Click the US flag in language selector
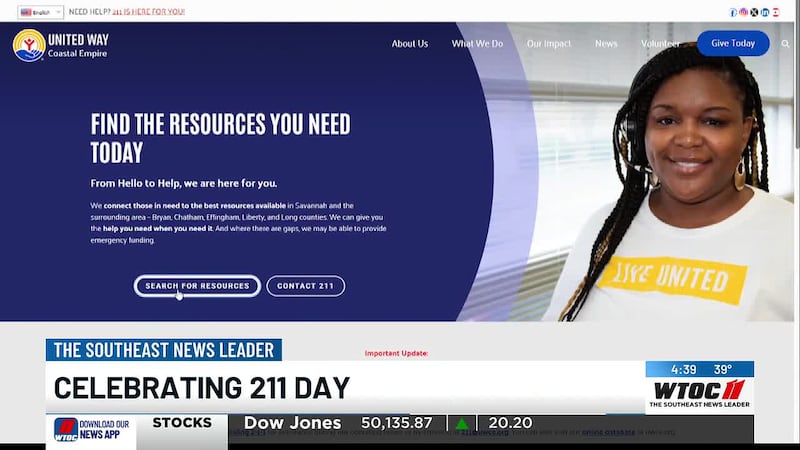Screen dimensions: 800x450 [x=25, y=12]
